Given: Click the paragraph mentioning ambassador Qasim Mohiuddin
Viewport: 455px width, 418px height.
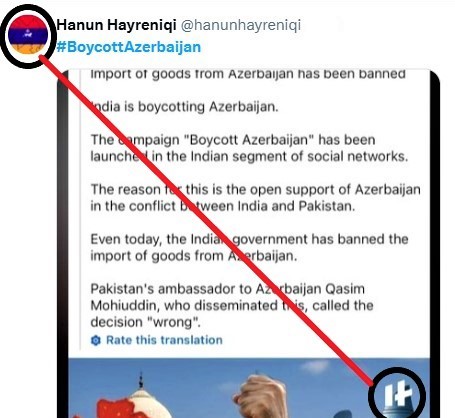Looking at the screenshot, I should [232, 305].
